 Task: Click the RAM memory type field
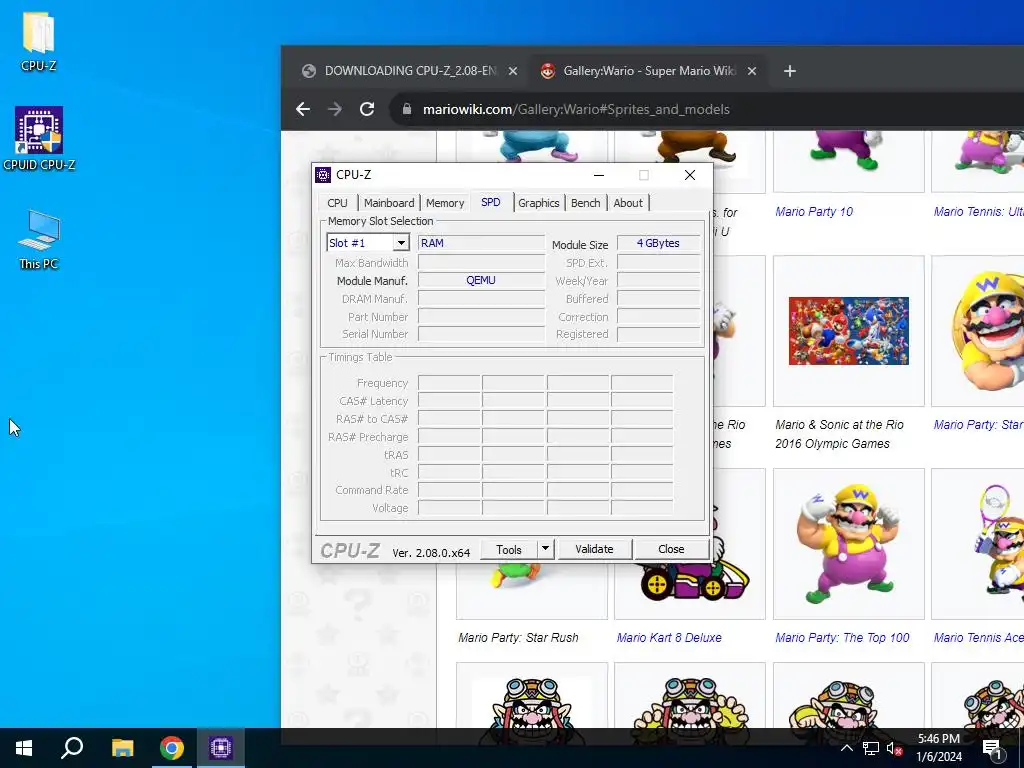click(x=481, y=243)
